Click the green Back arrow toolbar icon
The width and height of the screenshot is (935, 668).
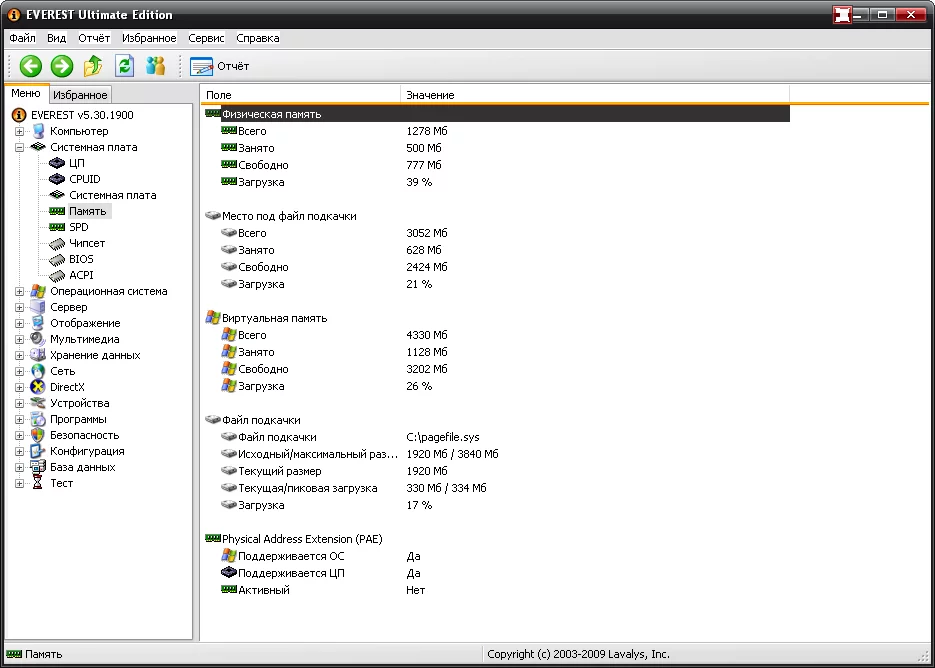(30, 66)
